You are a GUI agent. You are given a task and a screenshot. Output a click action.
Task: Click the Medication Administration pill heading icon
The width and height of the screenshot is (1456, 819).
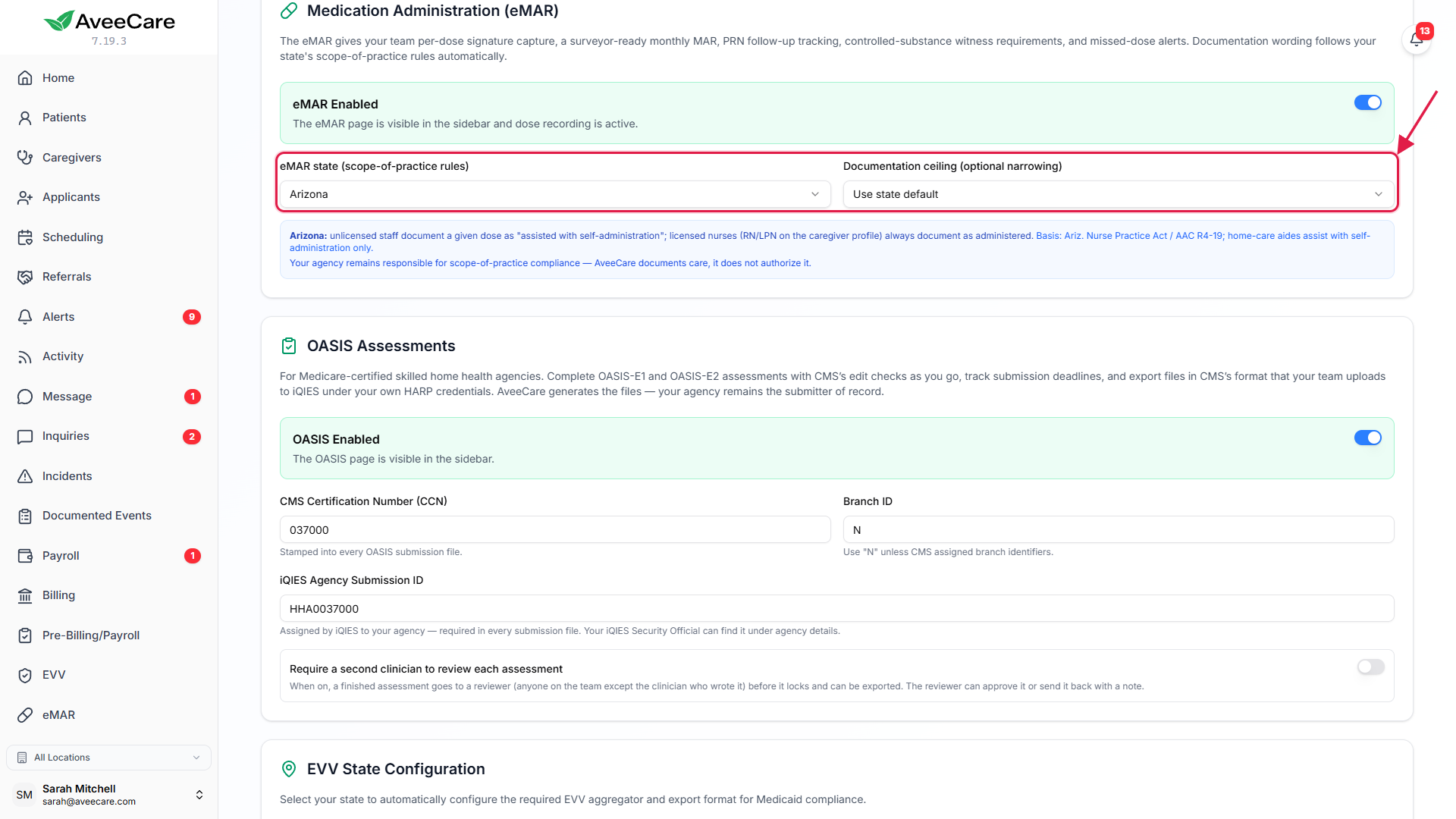pos(289,11)
